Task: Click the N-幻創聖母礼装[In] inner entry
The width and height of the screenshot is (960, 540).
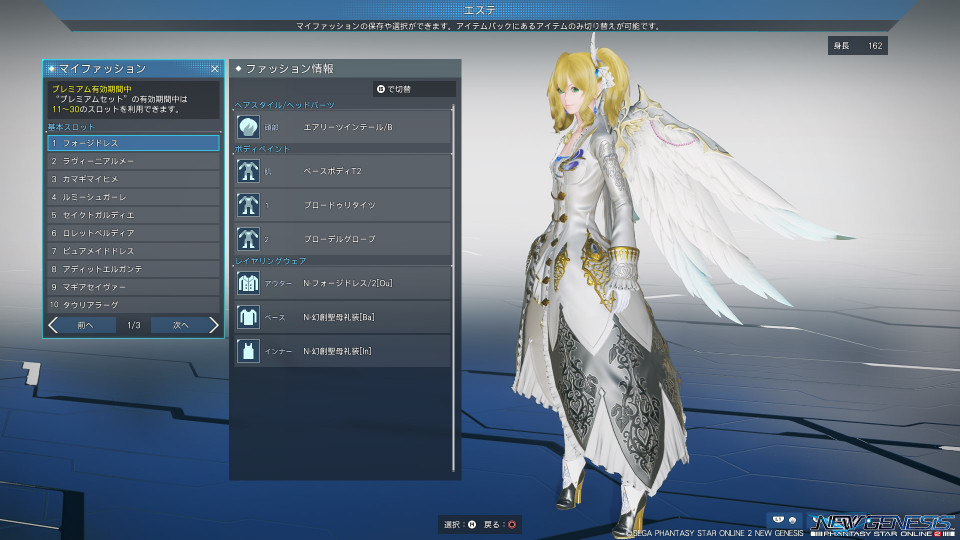Action: [343, 351]
